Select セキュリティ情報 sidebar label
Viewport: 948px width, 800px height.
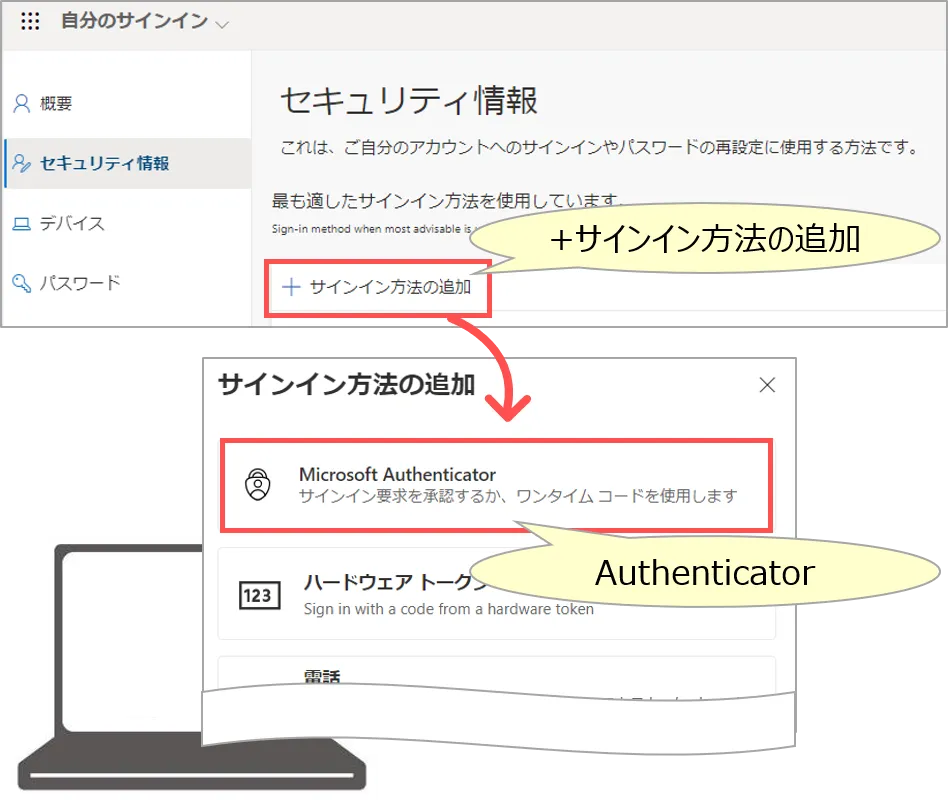(105, 164)
